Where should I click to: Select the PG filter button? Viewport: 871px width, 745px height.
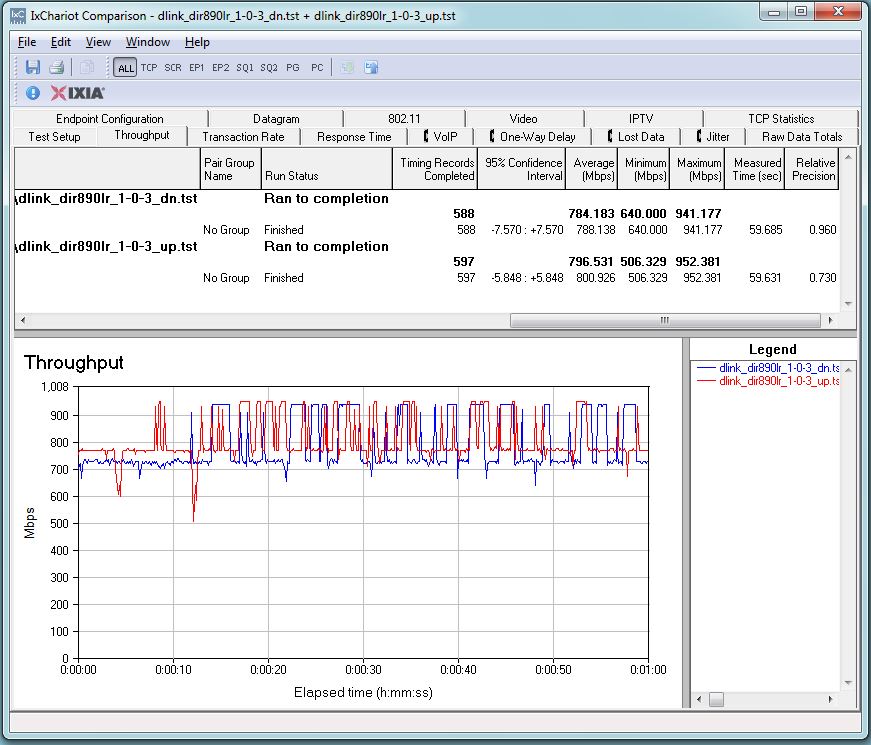[x=293, y=68]
